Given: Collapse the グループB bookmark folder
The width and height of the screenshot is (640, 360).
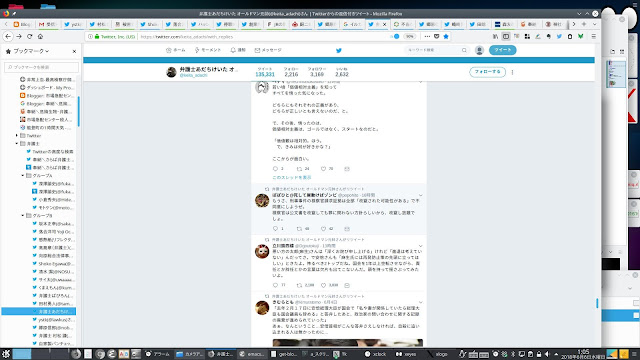Looking at the screenshot, I should coord(23,216).
